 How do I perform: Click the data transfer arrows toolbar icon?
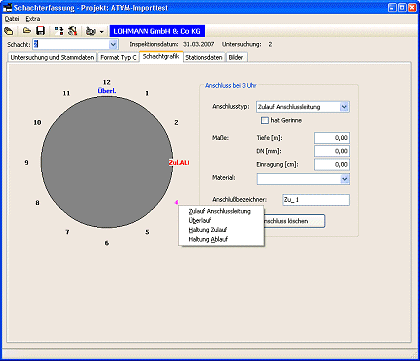[59, 31]
